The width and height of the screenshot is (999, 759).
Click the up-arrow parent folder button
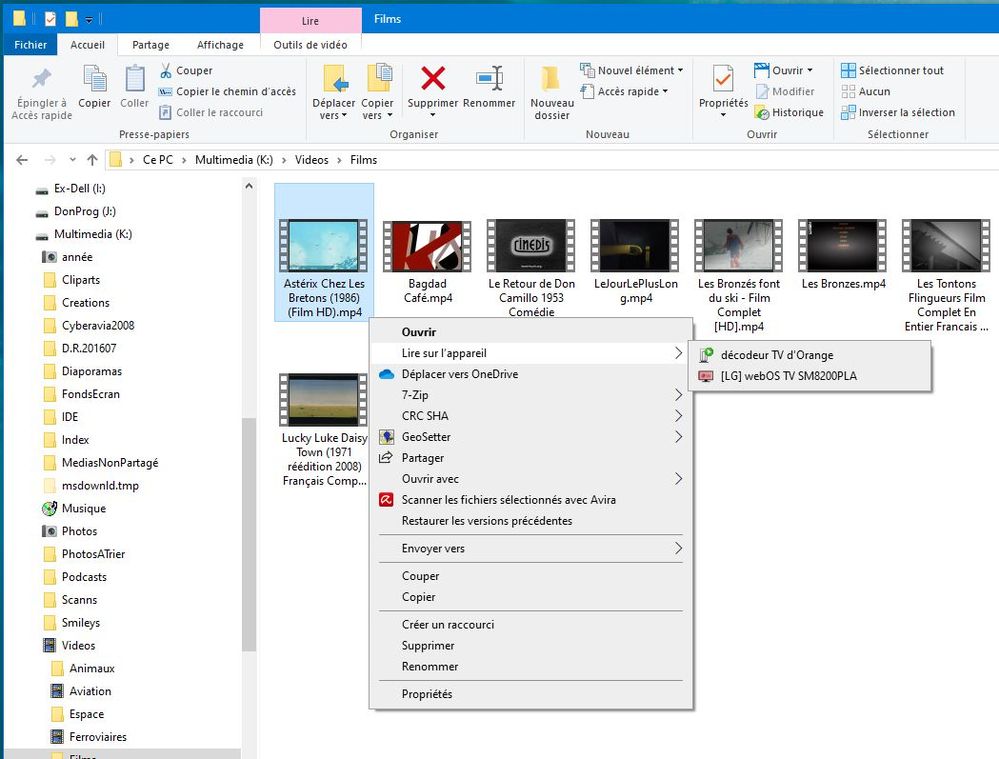point(92,160)
